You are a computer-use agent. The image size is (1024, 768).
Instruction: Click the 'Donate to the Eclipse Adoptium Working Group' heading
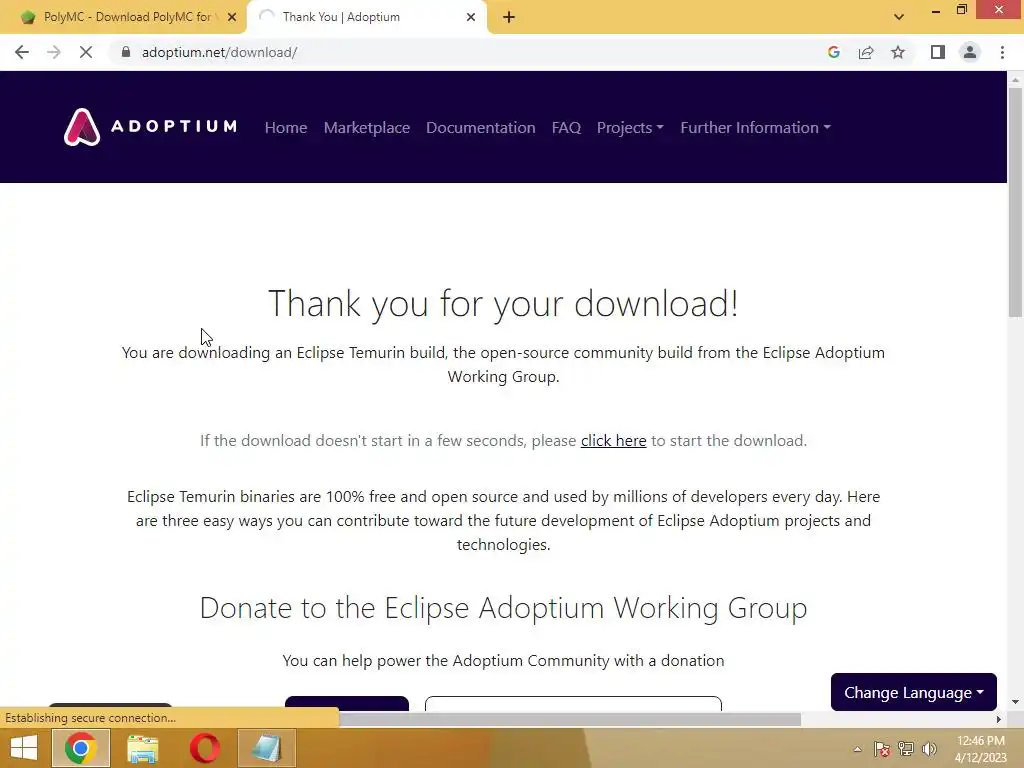click(504, 608)
